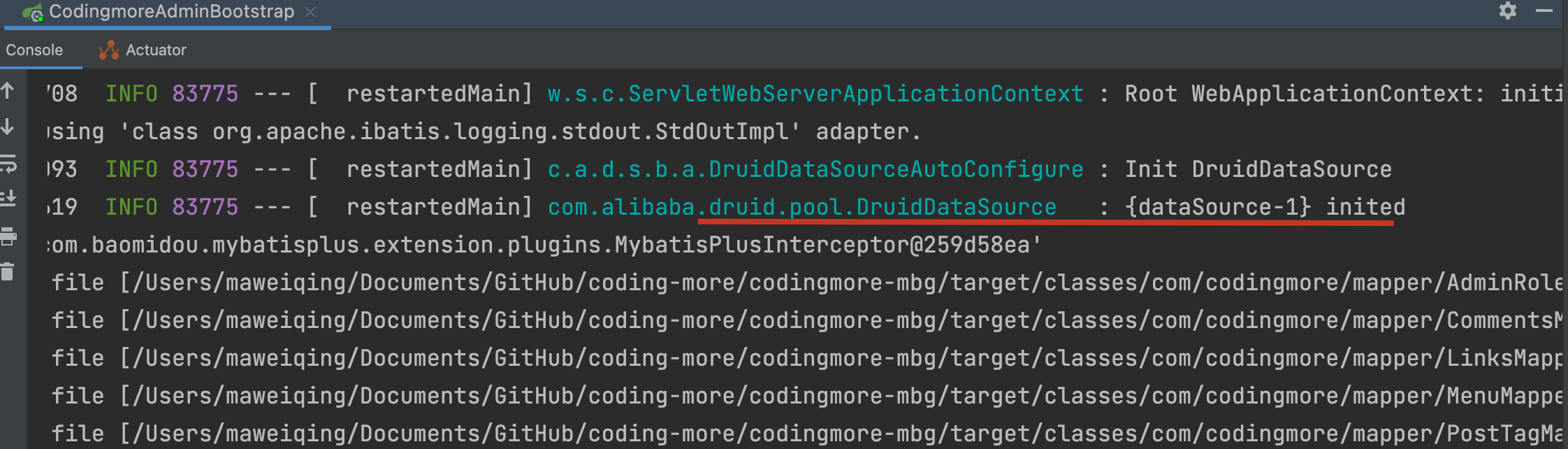Screen dimensions: 1568x449
Task: Switch to the Console tab
Action: click(34, 50)
